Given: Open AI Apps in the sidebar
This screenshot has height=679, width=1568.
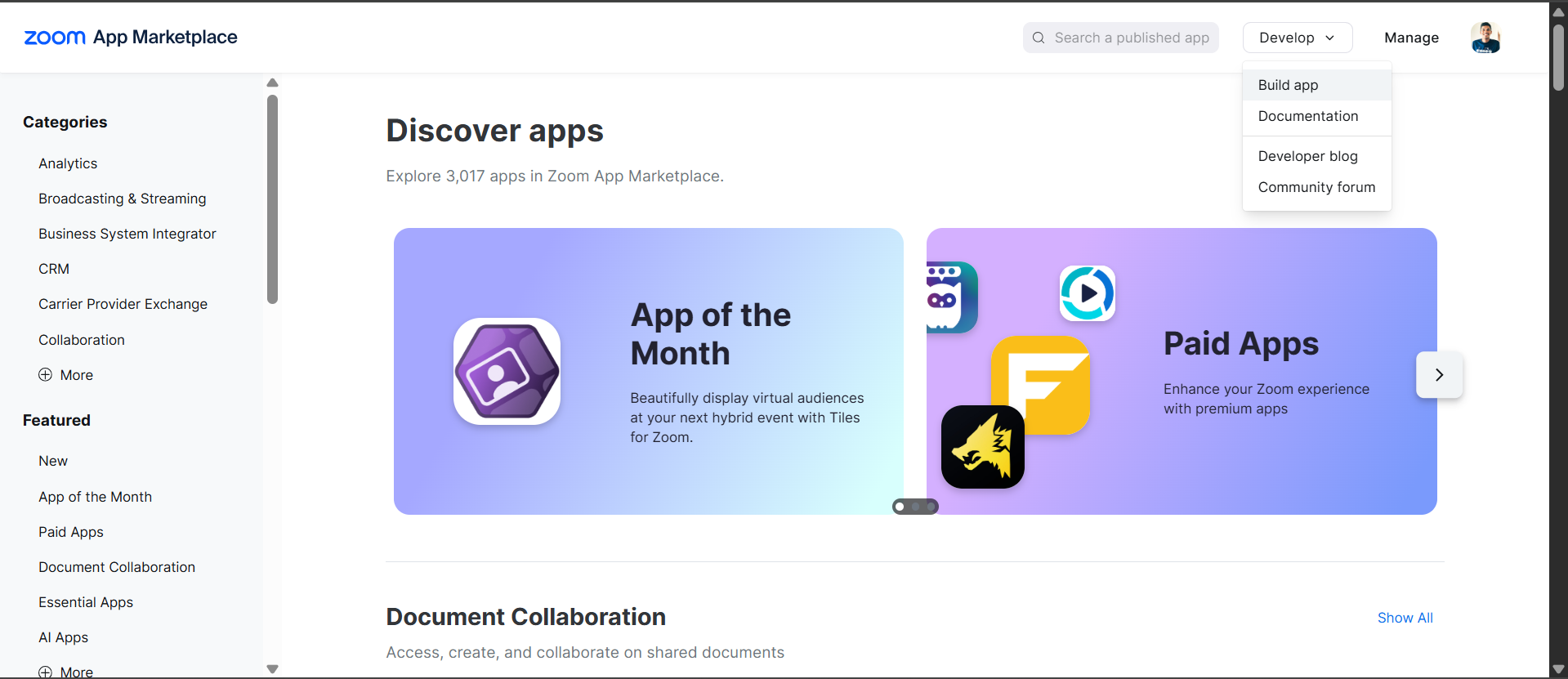Looking at the screenshot, I should [64, 637].
